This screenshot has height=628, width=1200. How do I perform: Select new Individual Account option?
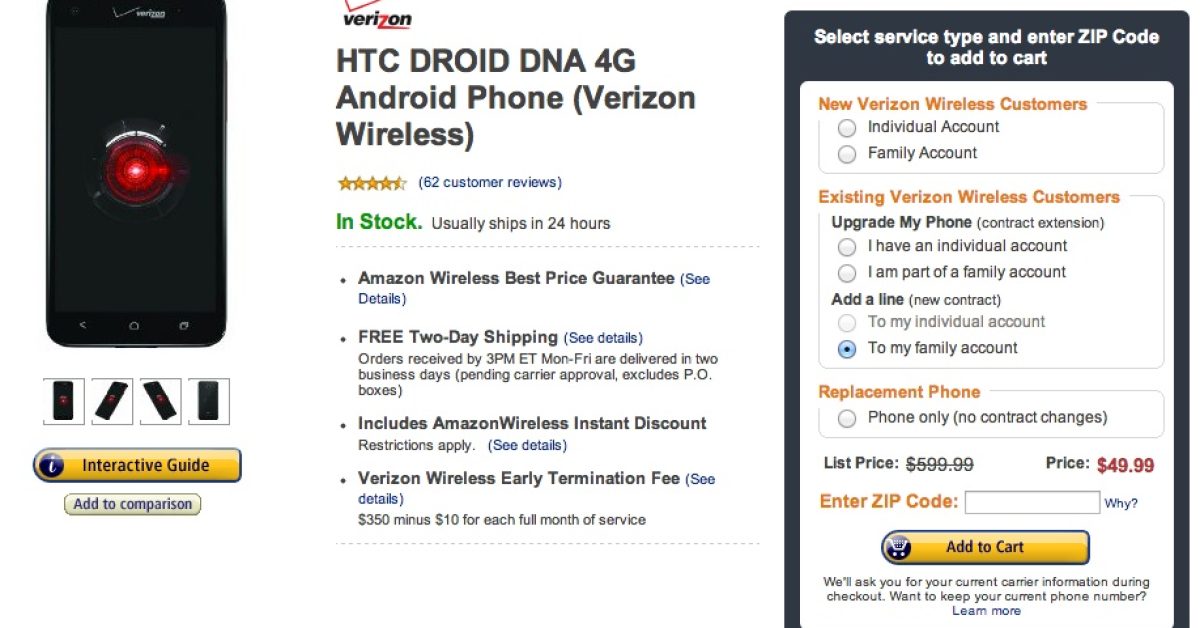[847, 128]
